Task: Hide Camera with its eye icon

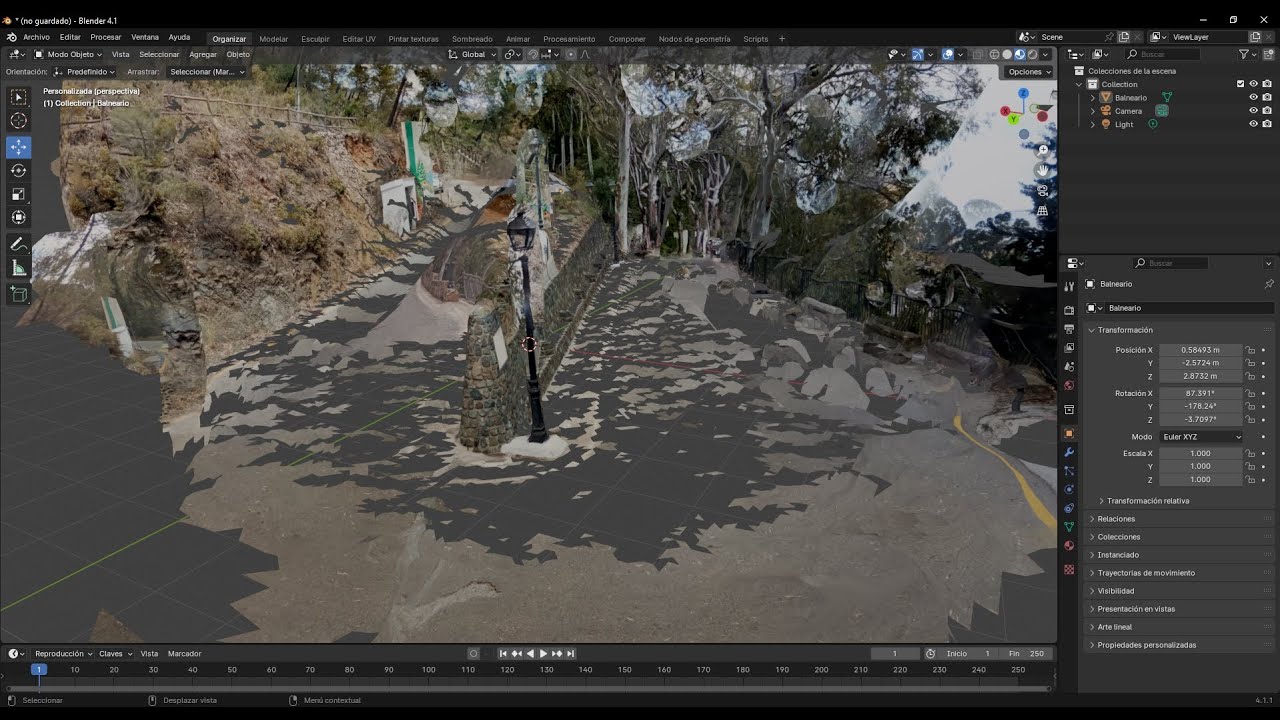Action: point(1253,111)
